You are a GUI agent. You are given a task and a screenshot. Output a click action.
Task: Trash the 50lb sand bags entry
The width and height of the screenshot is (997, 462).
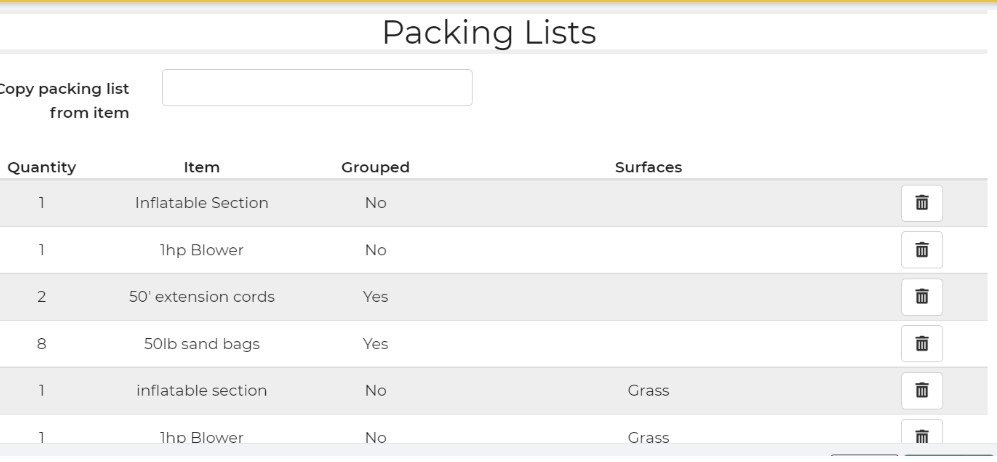(921, 344)
